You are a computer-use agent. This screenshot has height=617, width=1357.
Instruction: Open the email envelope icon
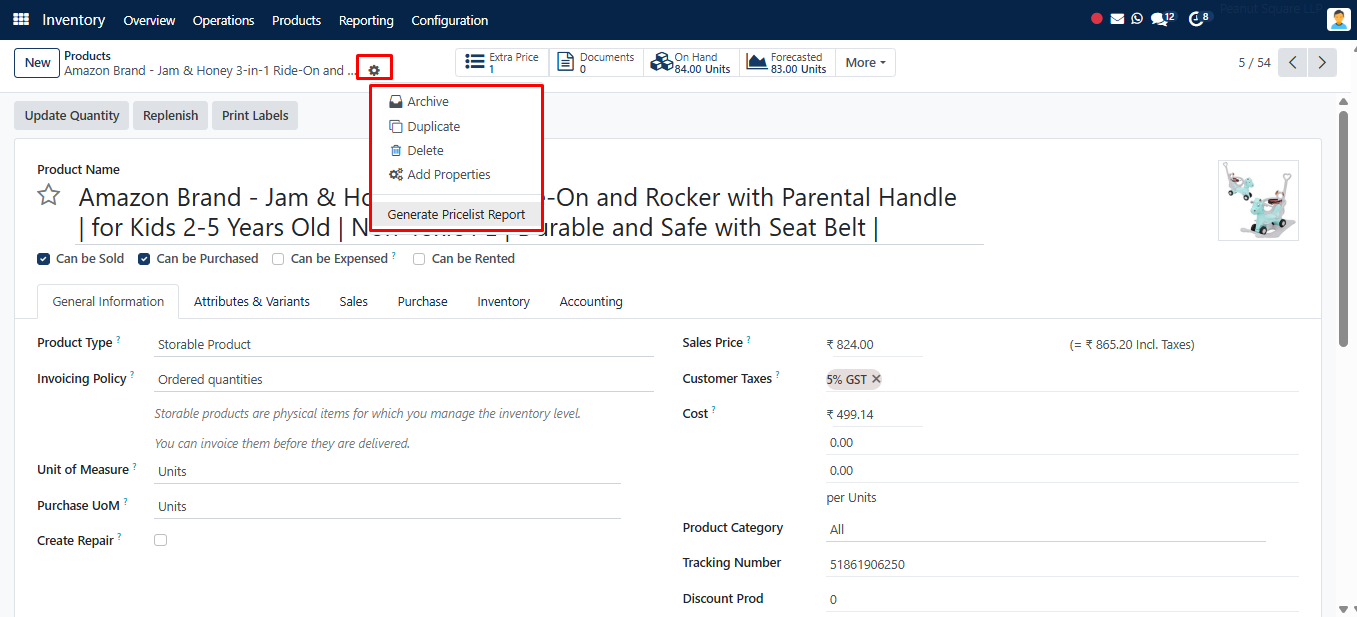1117,19
